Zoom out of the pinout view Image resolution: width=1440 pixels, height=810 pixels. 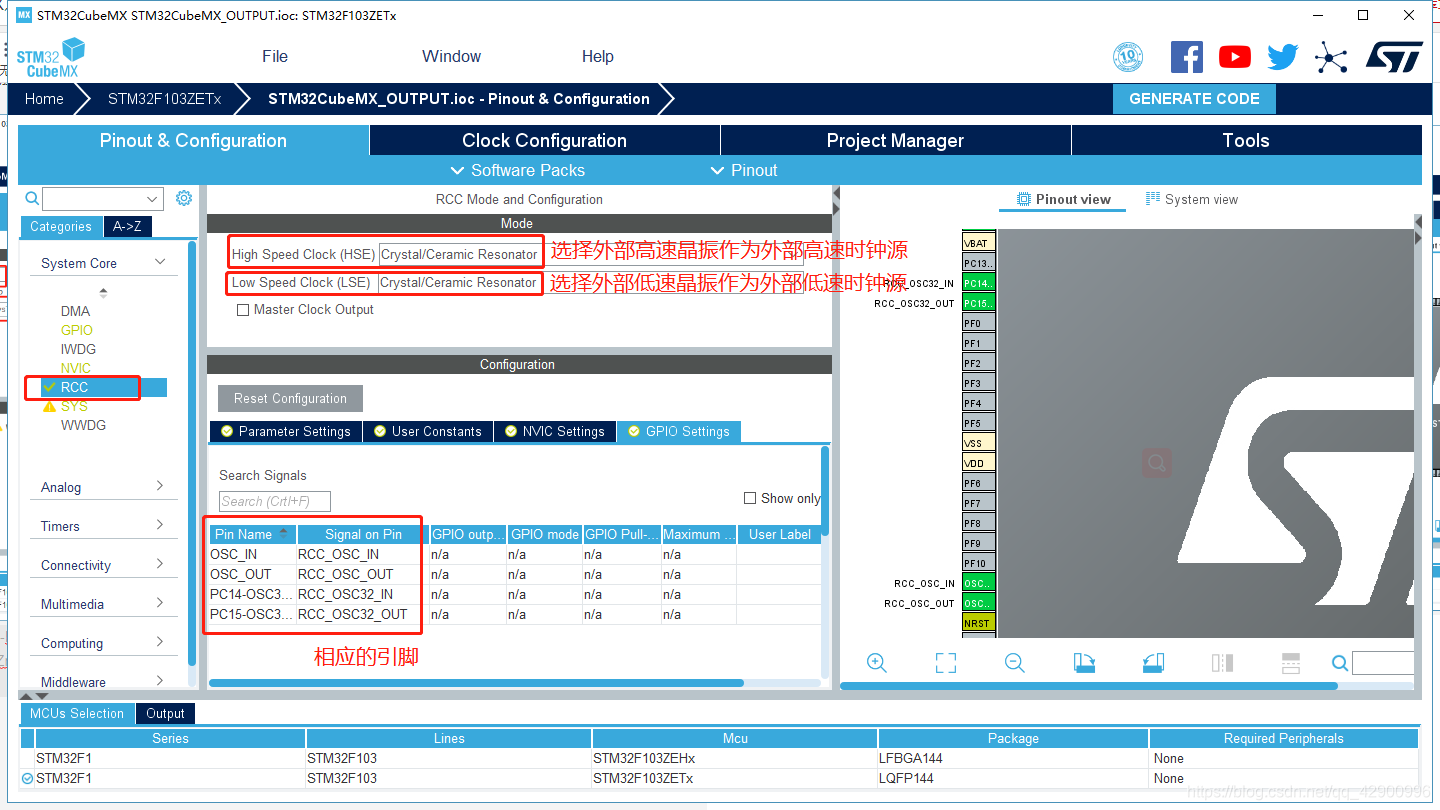pos(1014,663)
